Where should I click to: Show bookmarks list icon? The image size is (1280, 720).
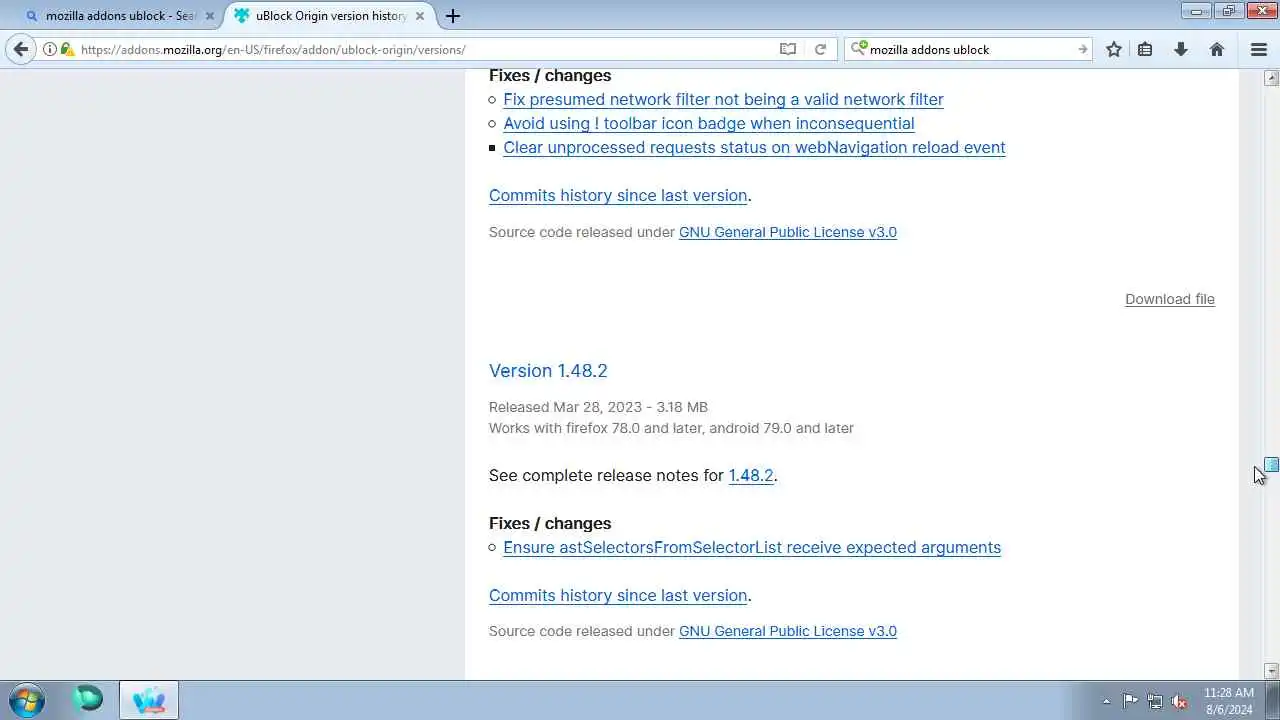coord(1145,49)
